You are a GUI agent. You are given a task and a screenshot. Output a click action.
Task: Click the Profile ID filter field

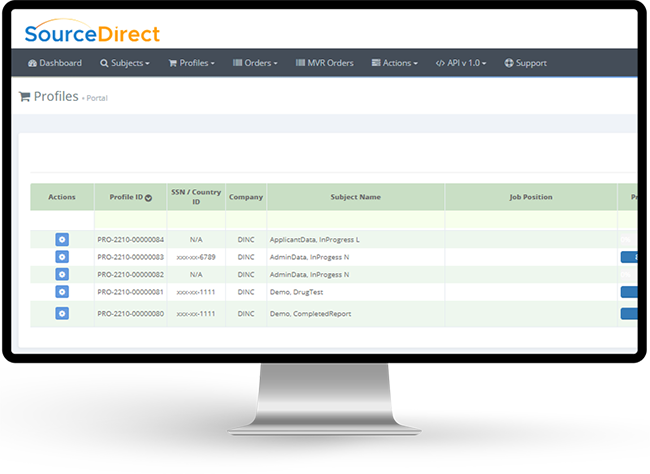pos(130,218)
